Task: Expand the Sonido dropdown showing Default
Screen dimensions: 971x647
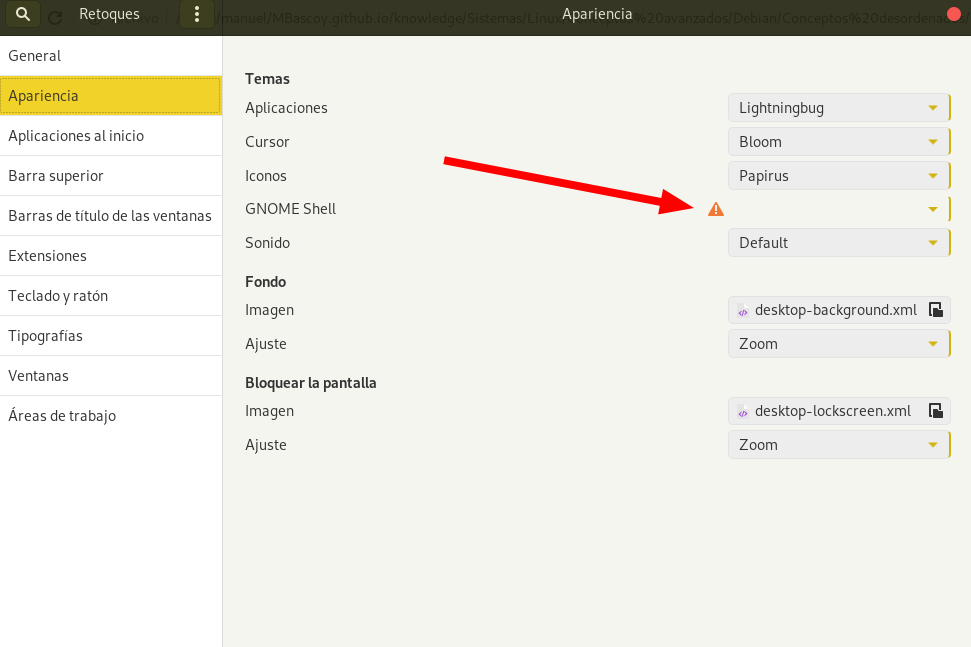Action: (x=838, y=243)
